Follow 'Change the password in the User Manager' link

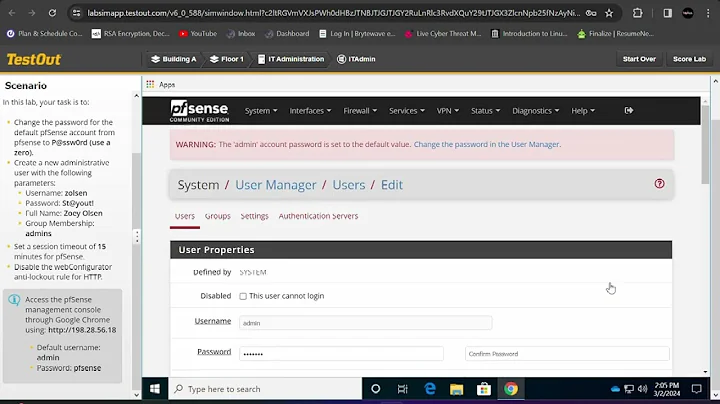pyautogui.click(x=487, y=144)
